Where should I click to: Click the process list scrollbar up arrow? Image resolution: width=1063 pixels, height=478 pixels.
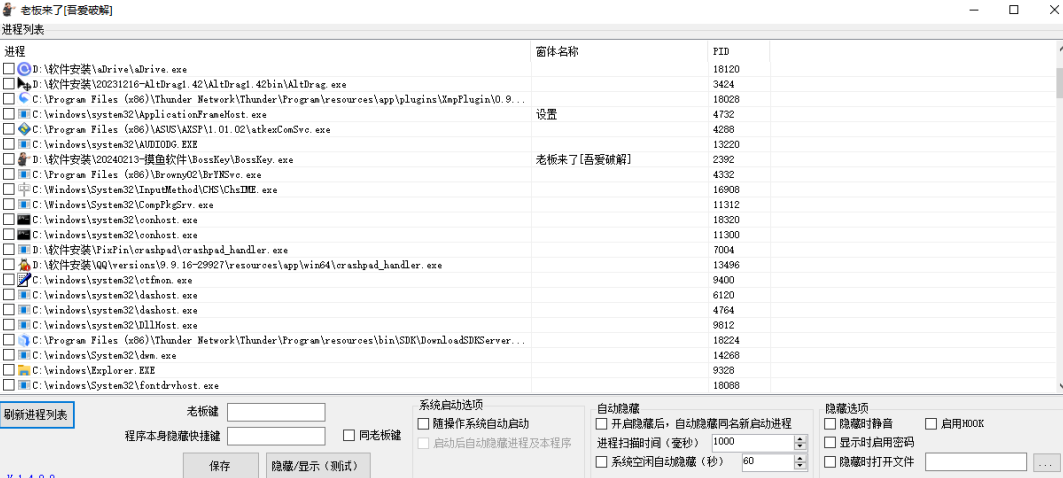click(x=1058, y=47)
